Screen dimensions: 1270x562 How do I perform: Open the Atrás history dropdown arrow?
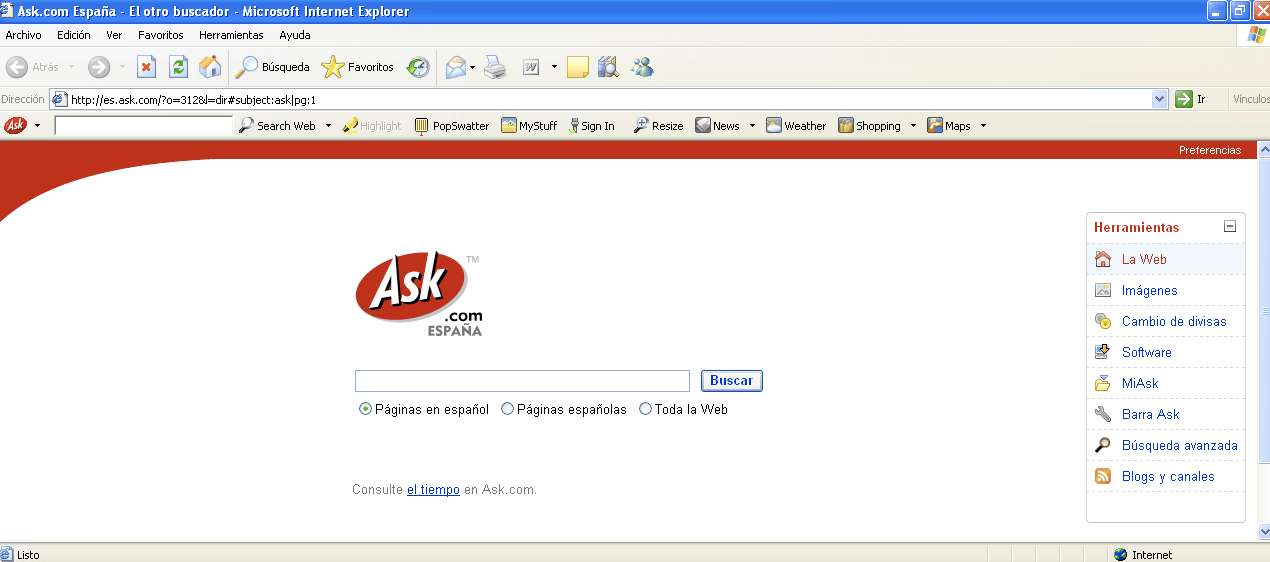point(71,67)
